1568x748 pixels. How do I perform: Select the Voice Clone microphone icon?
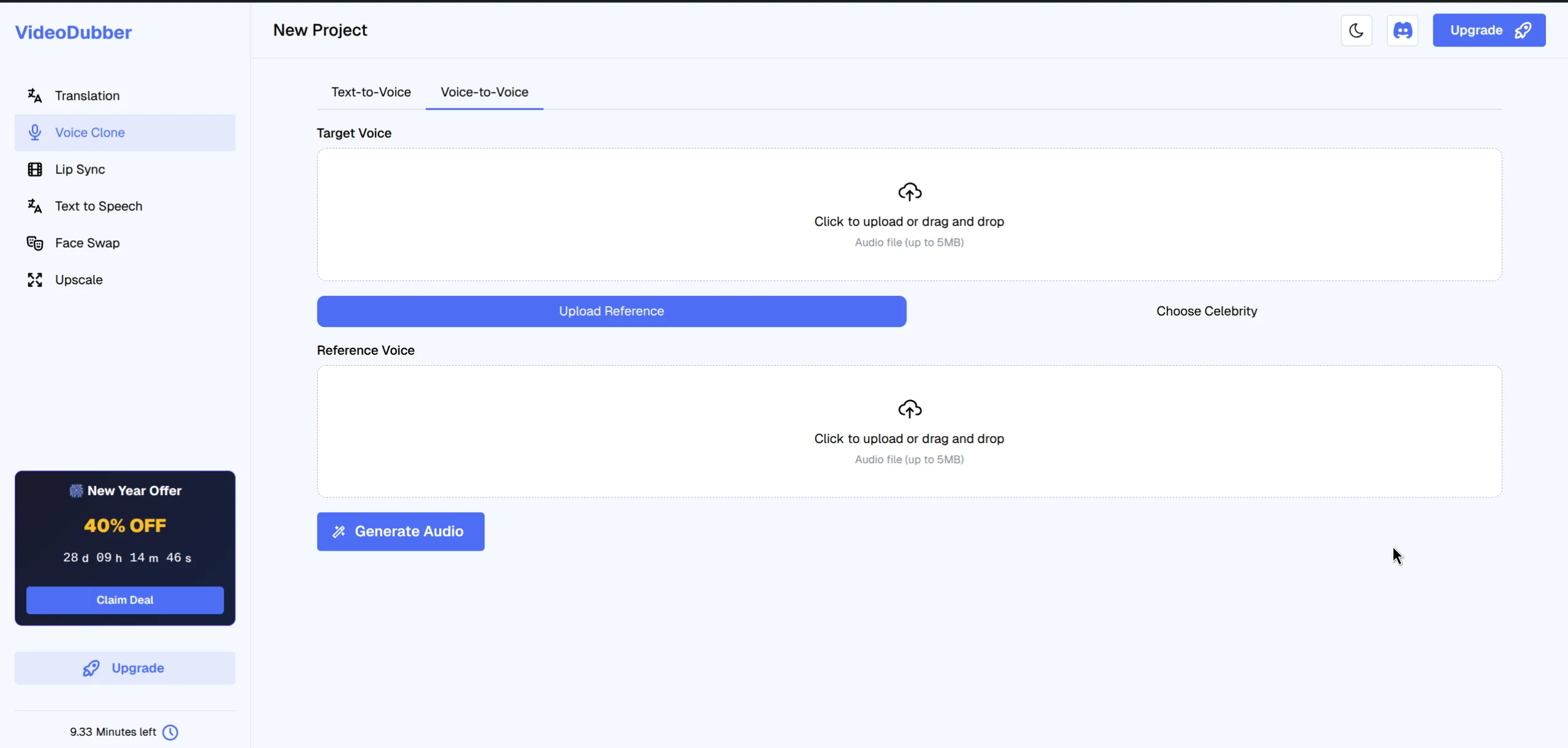click(x=35, y=132)
